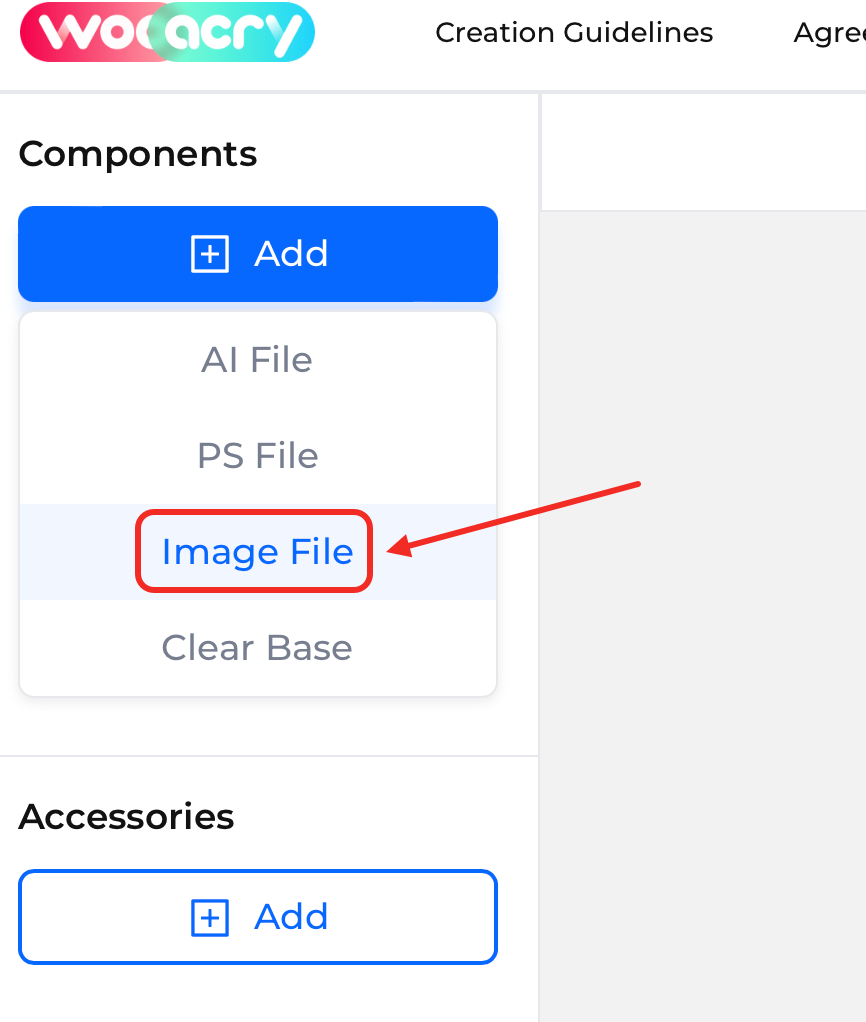866x1022 pixels.
Task: Click the 'Add' label in Accessories button
Action: pos(291,917)
